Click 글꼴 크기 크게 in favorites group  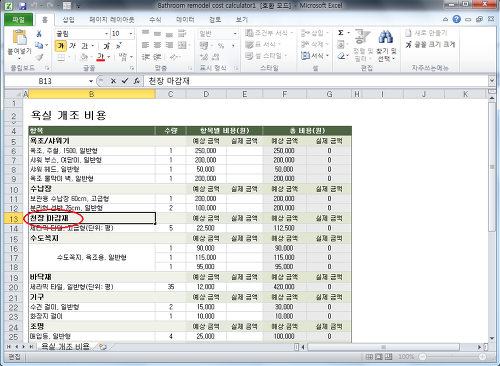coord(430,44)
